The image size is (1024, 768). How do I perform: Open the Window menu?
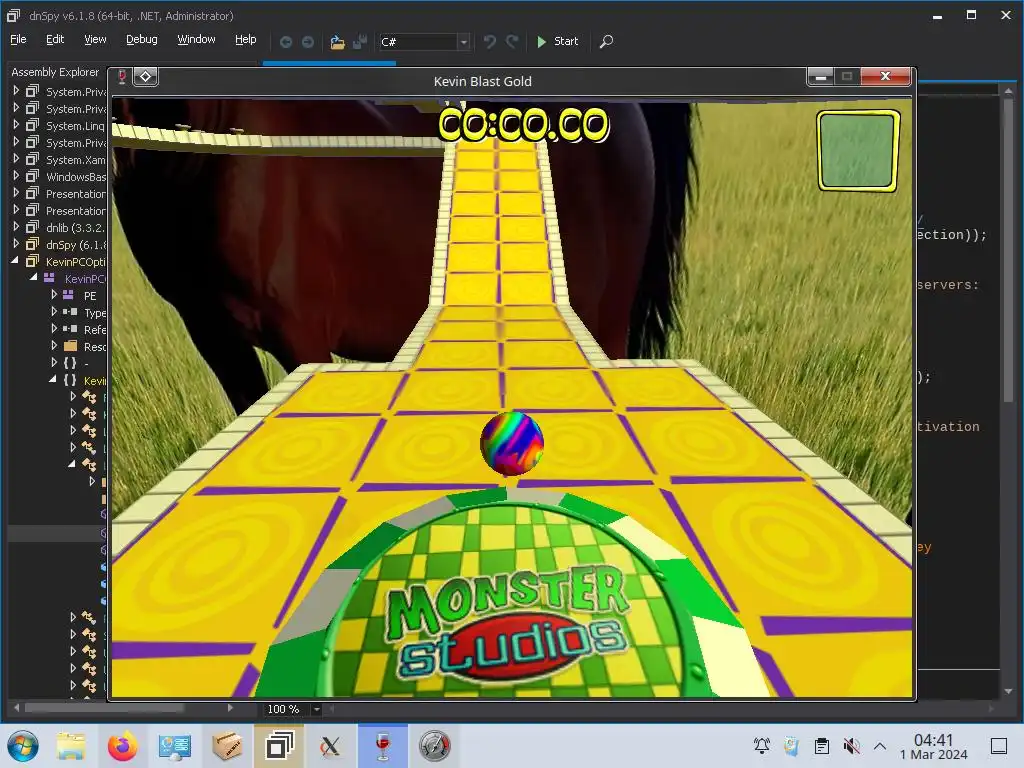pyautogui.click(x=196, y=40)
